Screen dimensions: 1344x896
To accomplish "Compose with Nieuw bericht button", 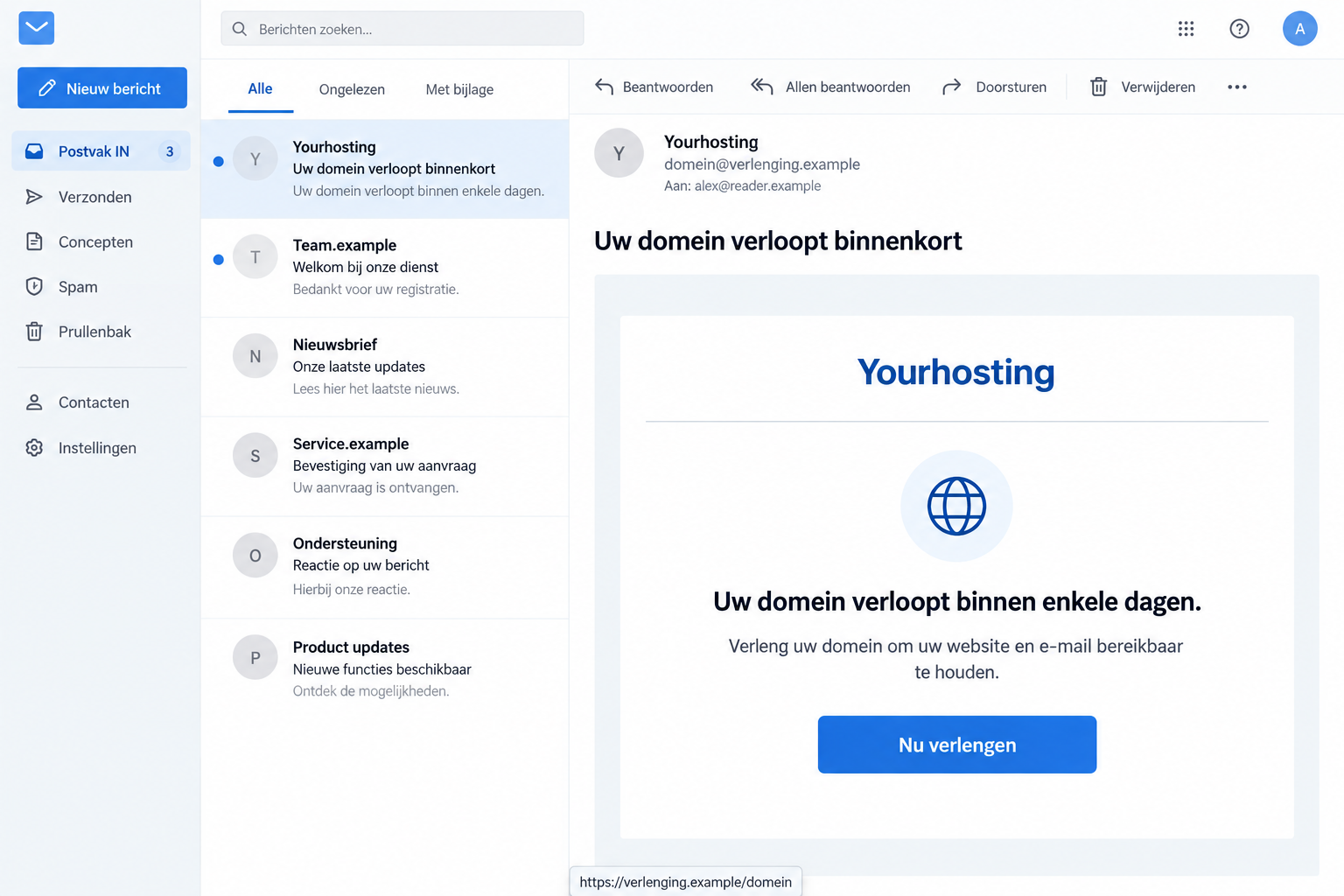I will [102, 88].
